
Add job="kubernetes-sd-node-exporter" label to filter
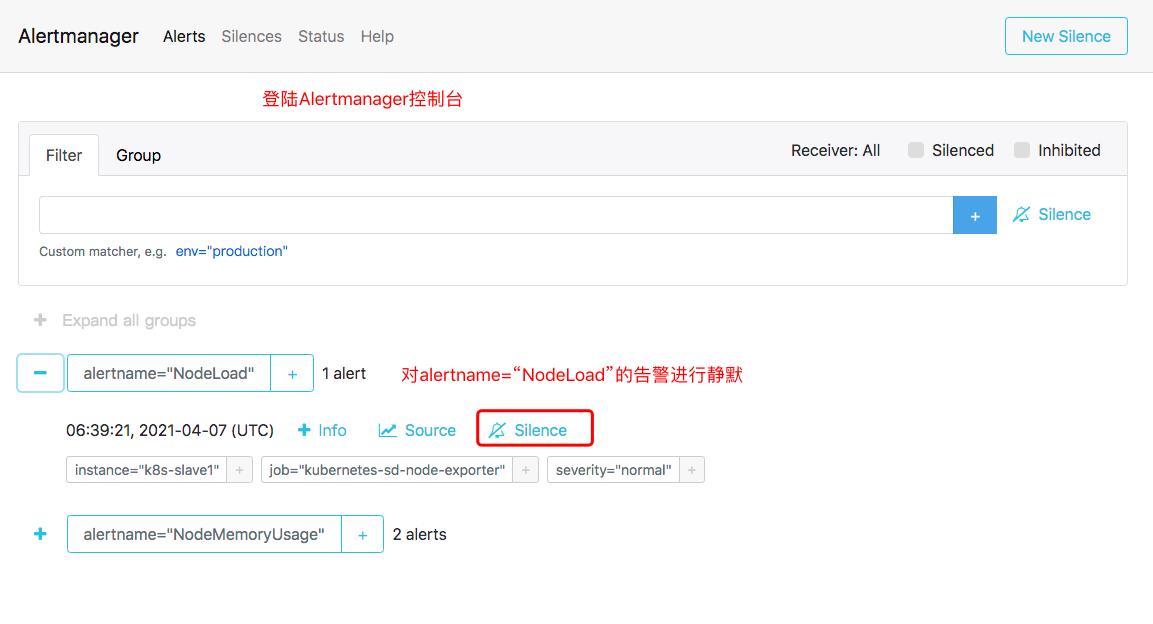(x=525, y=469)
